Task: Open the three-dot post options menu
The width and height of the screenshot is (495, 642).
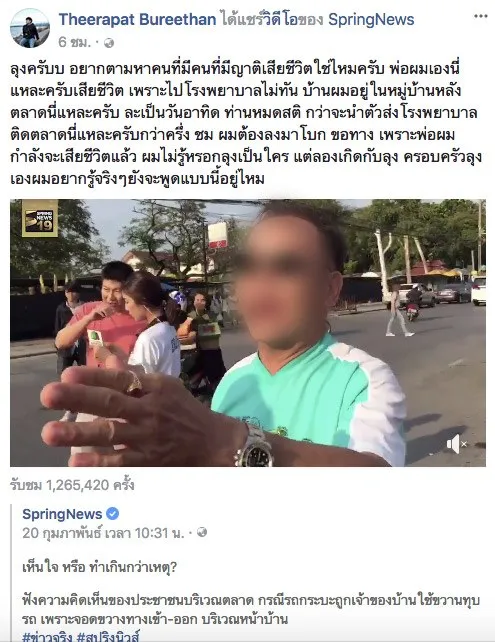Action: click(x=481, y=16)
